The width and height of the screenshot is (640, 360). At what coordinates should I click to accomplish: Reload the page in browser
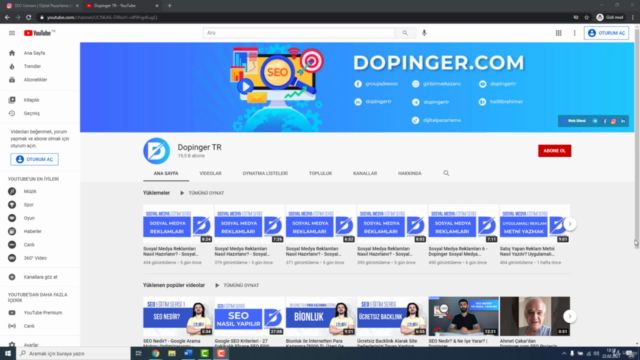(x=29, y=18)
